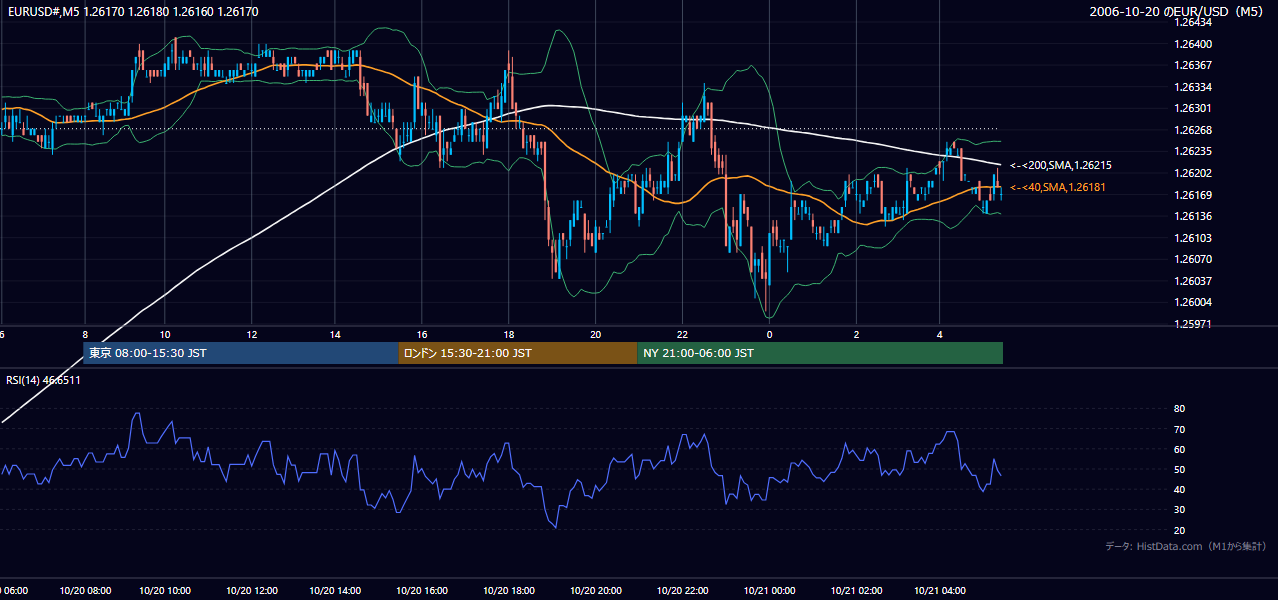Click the 10/20 20:00 date label
The width and height of the screenshot is (1278, 600).
click(x=595, y=591)
